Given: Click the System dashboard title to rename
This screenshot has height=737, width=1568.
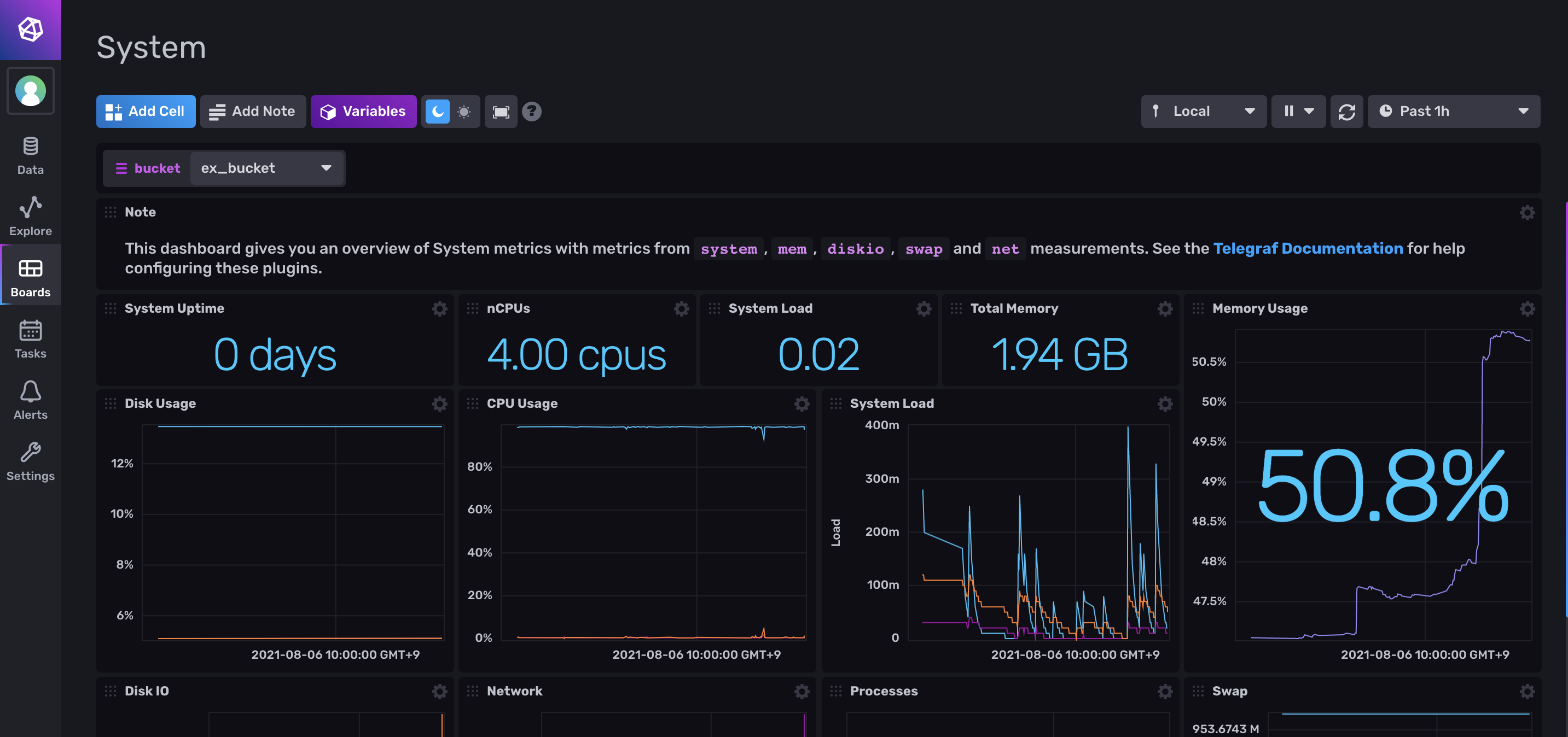Looking at the screenshot, I should tap(152, 48).
